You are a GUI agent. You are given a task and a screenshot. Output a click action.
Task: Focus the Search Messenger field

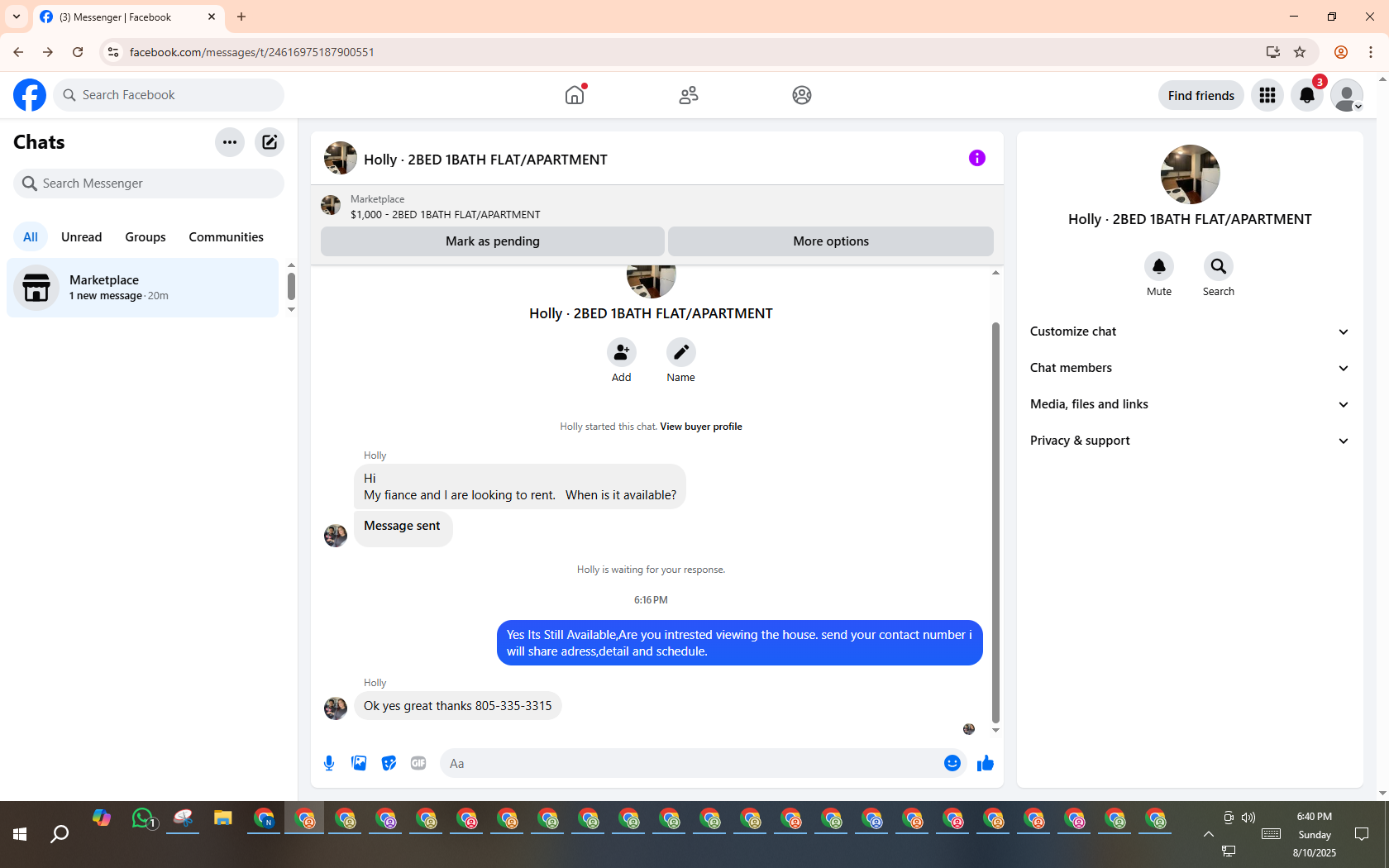click(x=149, y=184)
